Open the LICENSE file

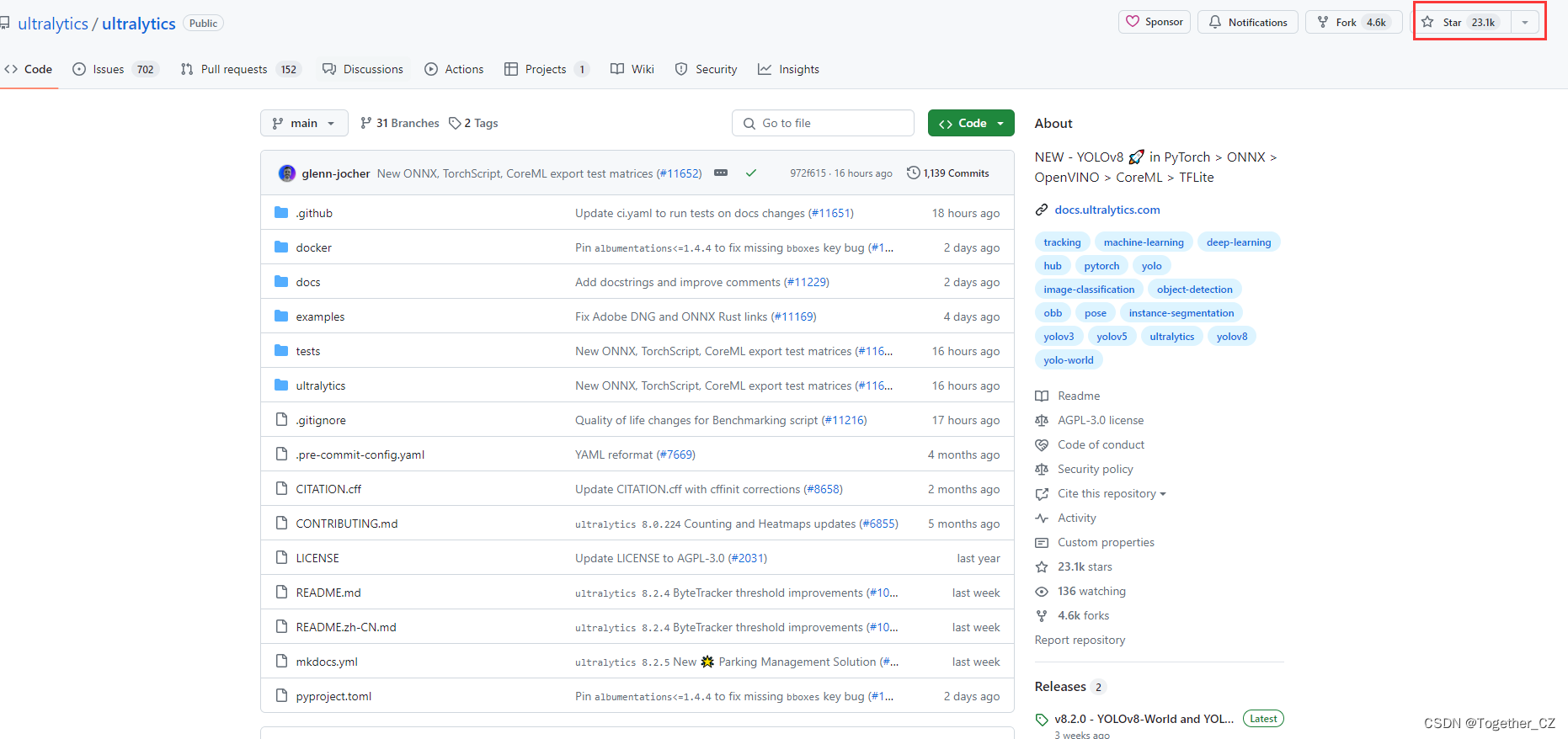(317, 558)
